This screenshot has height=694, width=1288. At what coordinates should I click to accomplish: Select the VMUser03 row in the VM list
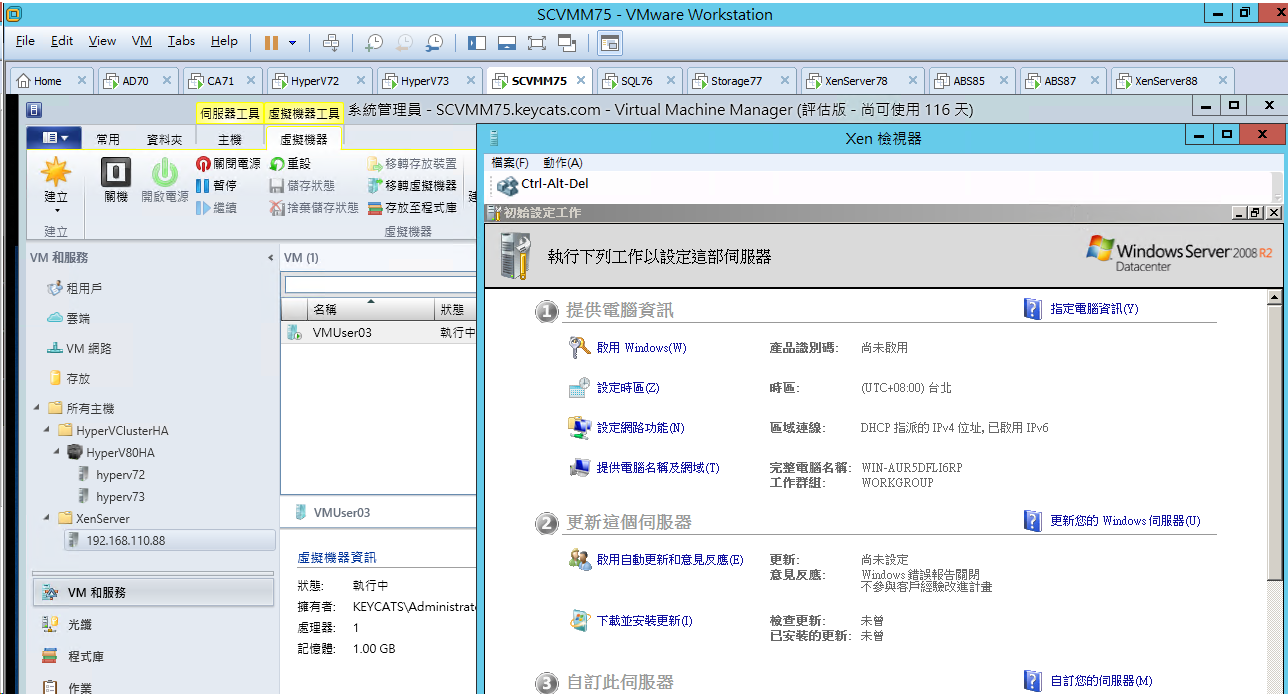[x=379, y=332]
